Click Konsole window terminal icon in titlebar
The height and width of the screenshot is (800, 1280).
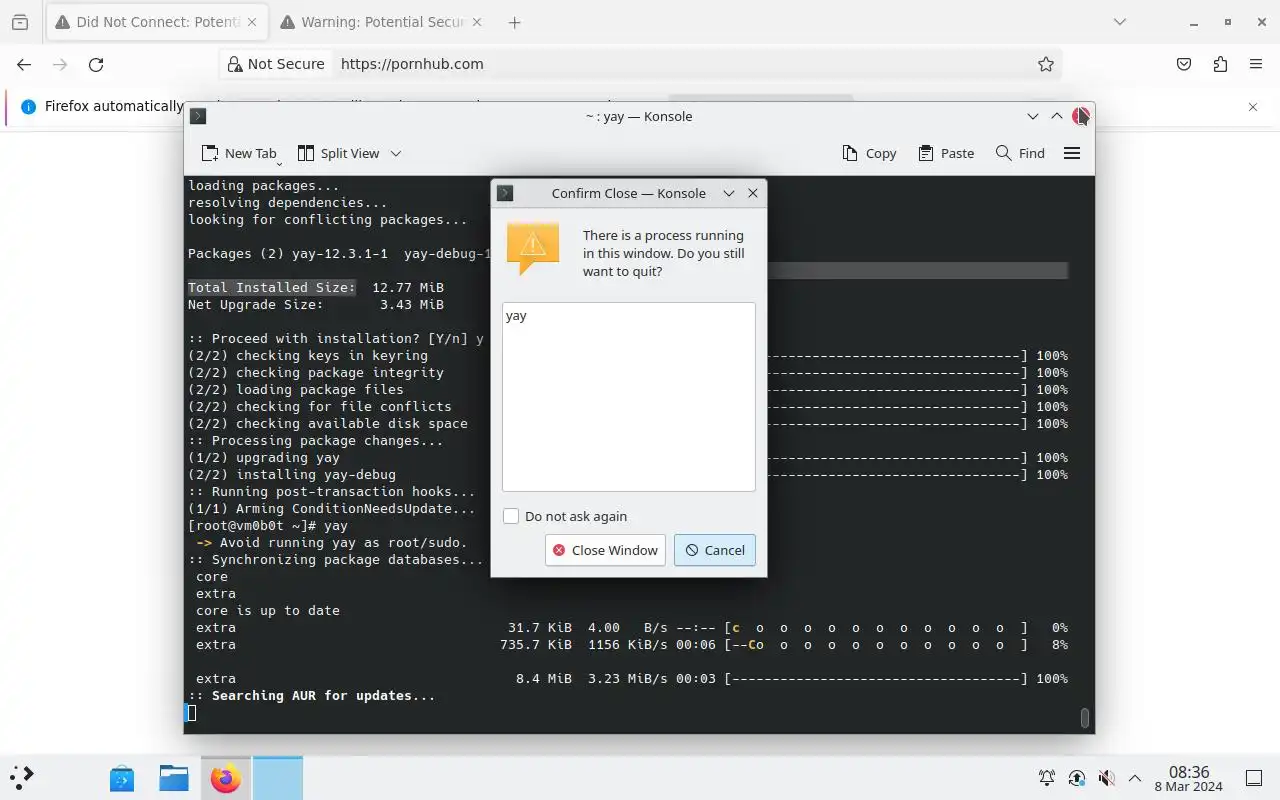[x=198, y=116]
